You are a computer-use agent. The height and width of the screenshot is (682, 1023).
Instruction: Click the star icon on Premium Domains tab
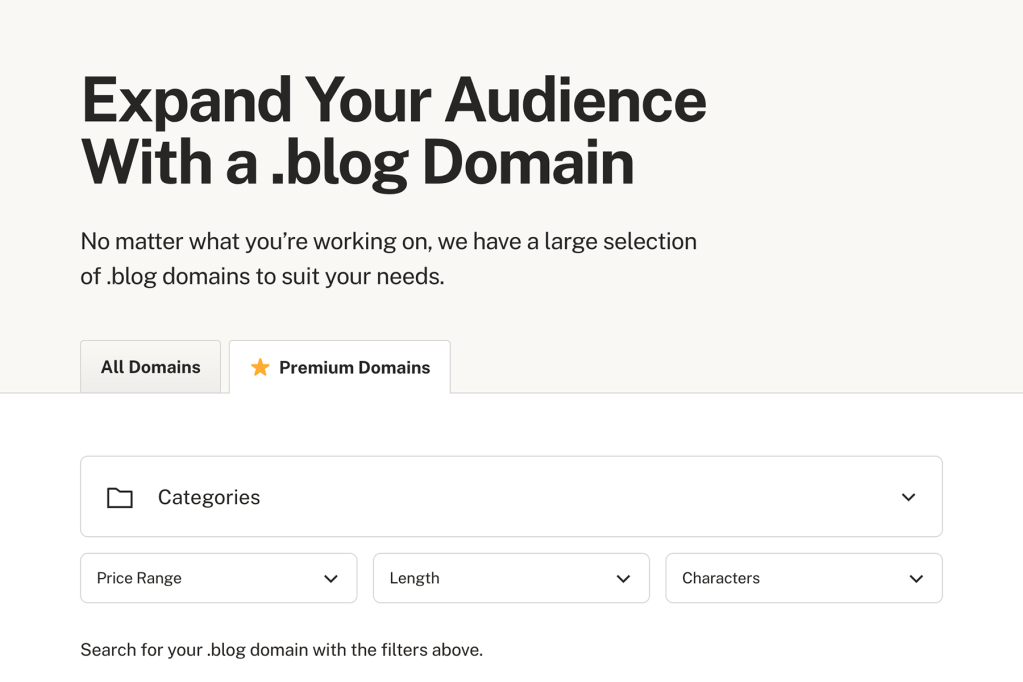260,367
